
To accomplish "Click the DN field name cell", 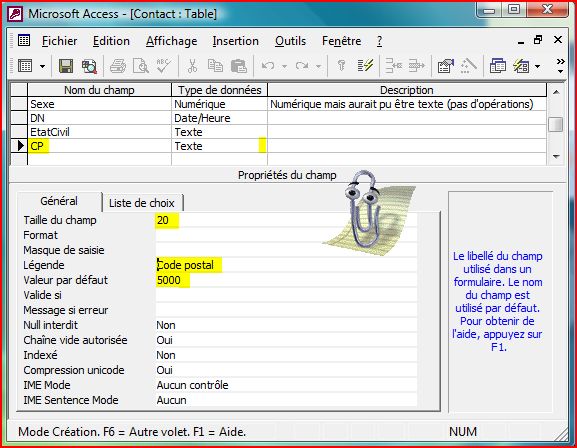I will click(99, 118).
